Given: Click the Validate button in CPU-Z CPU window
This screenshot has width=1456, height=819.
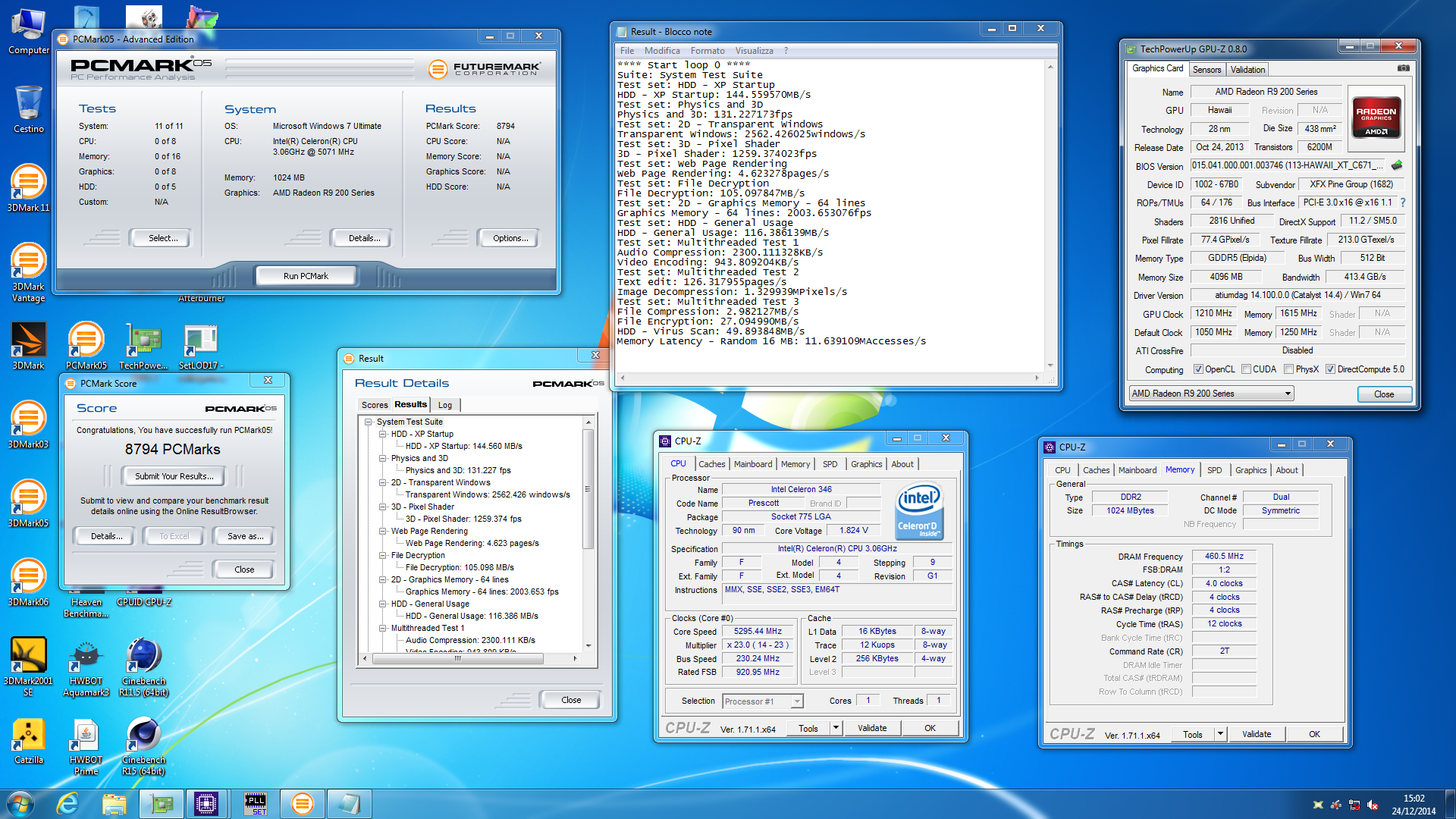Looking at the screenshot, I should pos(872,728).
